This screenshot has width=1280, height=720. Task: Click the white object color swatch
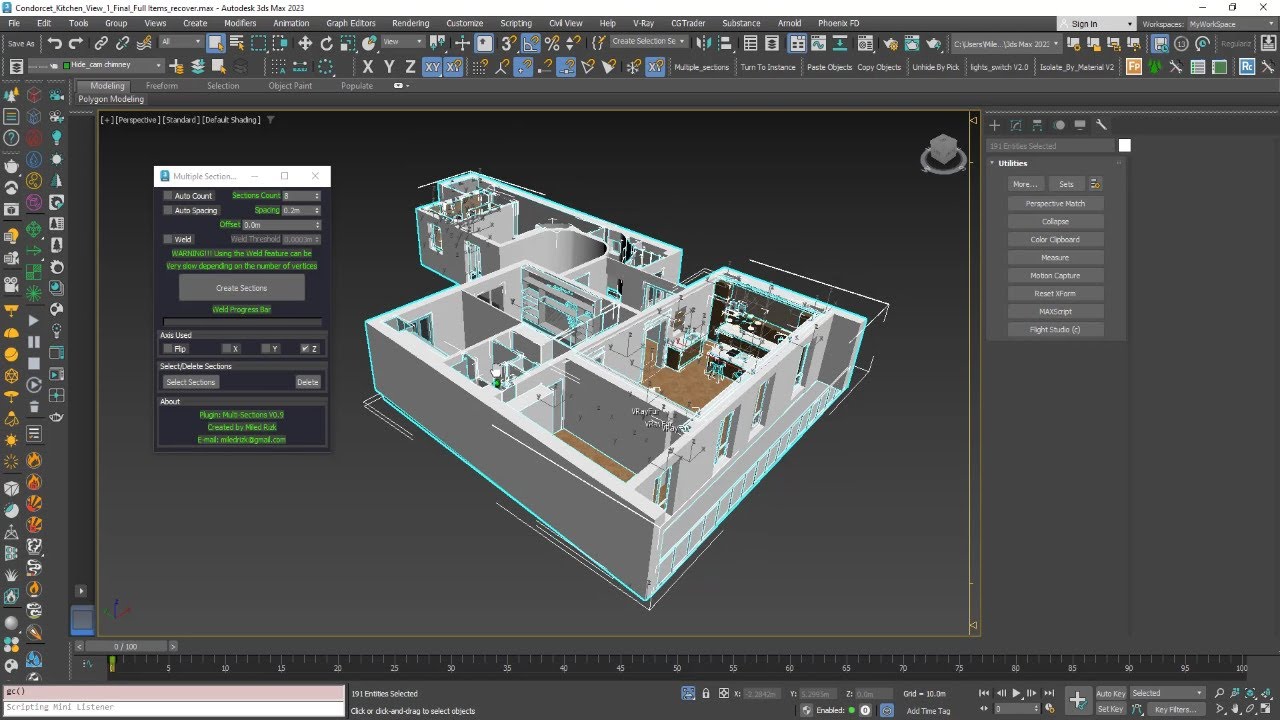pyautogui.click(x=1124, y=146)
